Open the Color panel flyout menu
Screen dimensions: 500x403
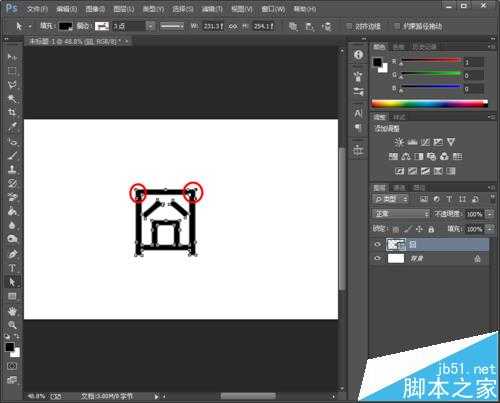(x=492, y=47)
